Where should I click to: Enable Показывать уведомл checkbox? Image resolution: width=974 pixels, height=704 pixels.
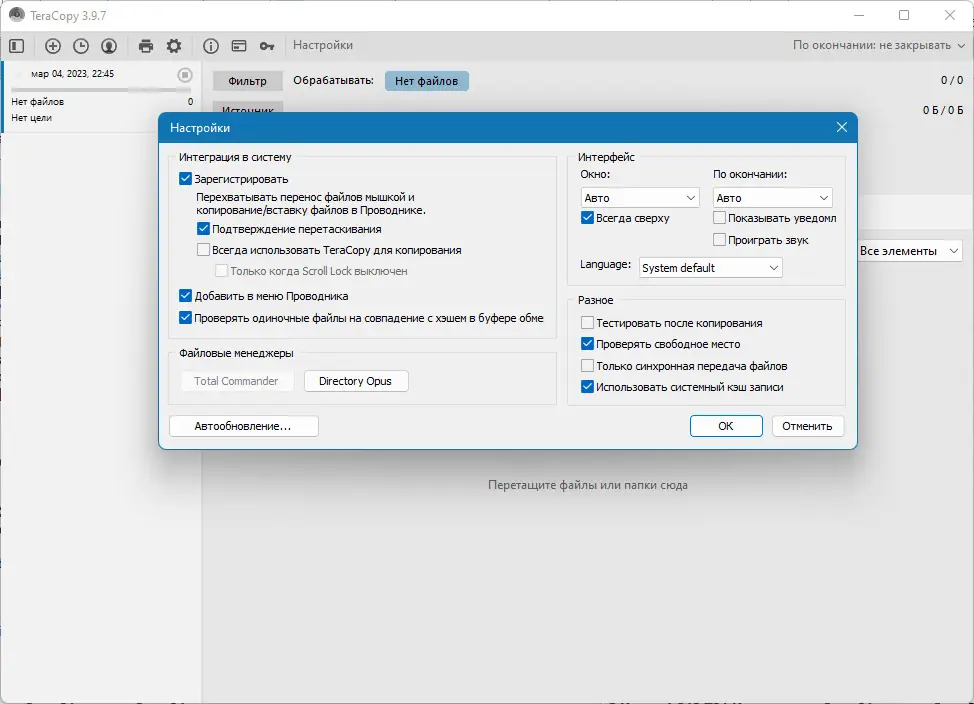719,217
